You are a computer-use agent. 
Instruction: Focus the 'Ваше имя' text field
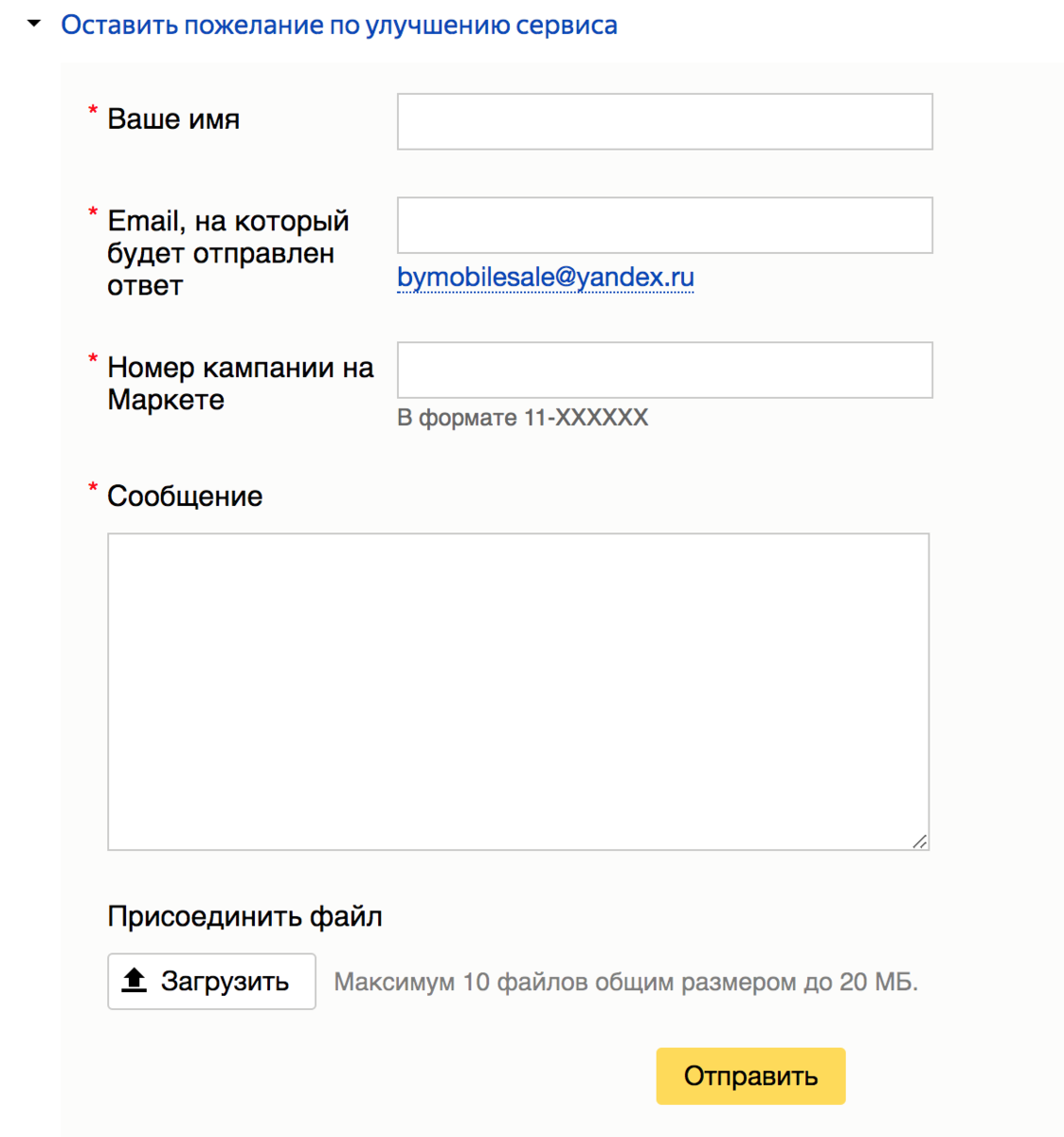tap(665, 121)
